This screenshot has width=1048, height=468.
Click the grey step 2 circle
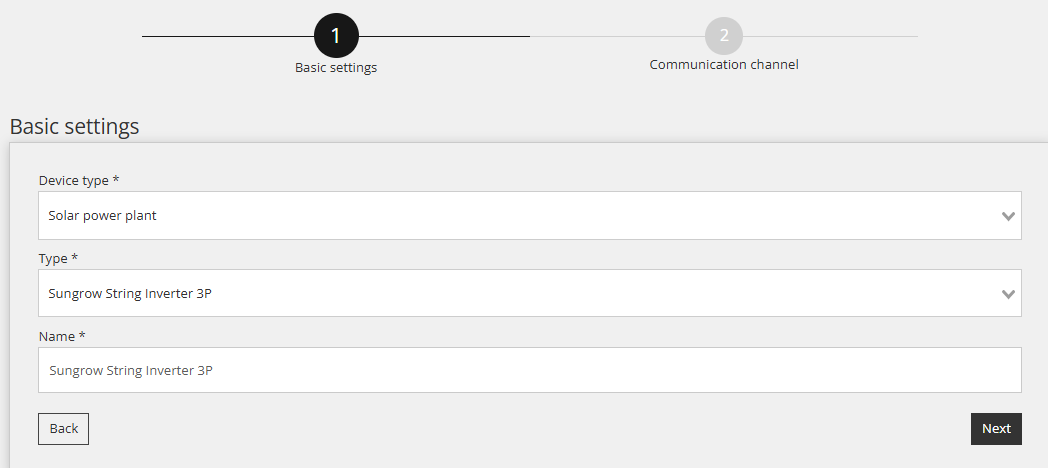pos(724,36)
